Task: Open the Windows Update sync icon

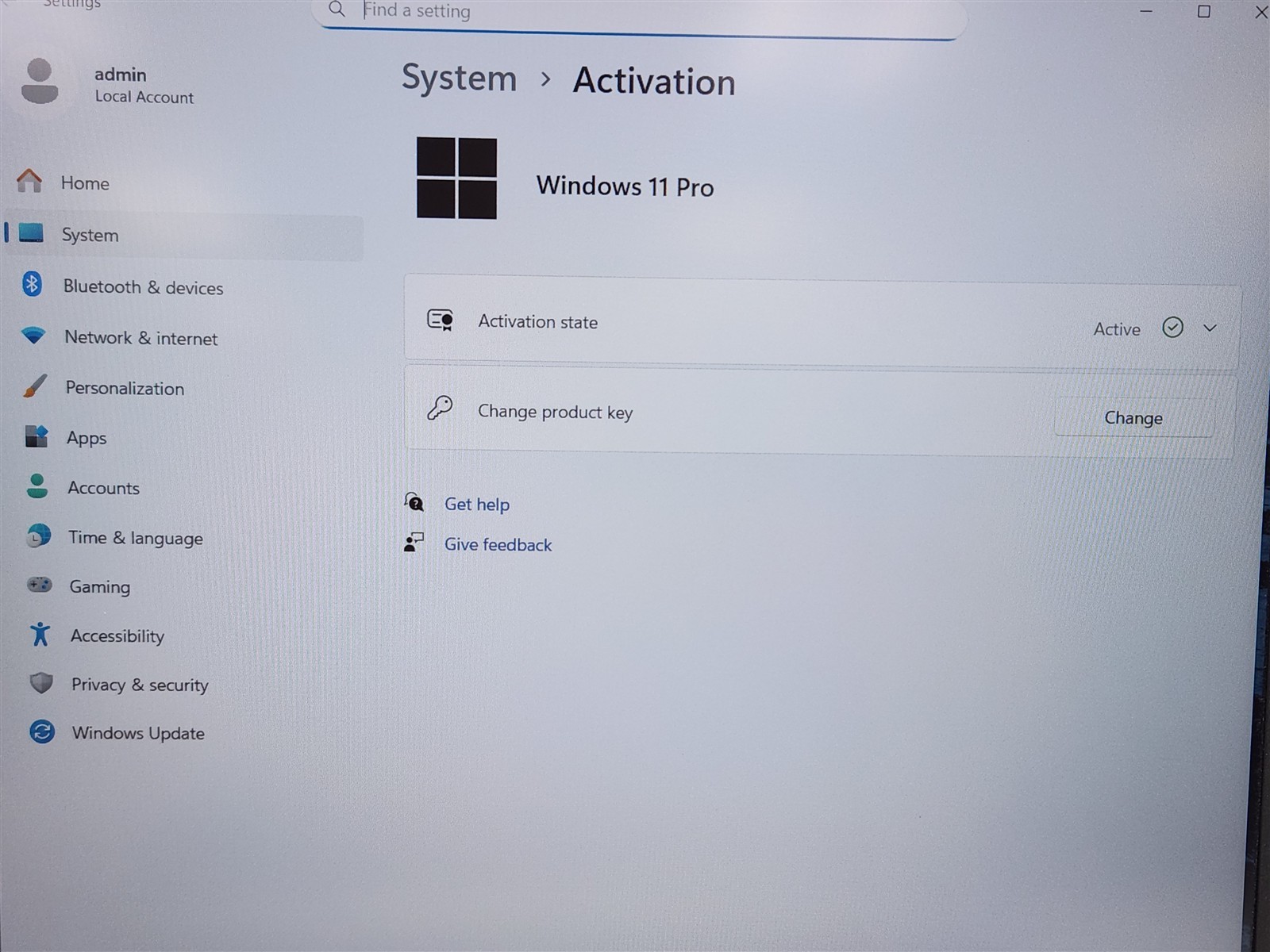Action: pyautogui.click(x=42, y=731)
